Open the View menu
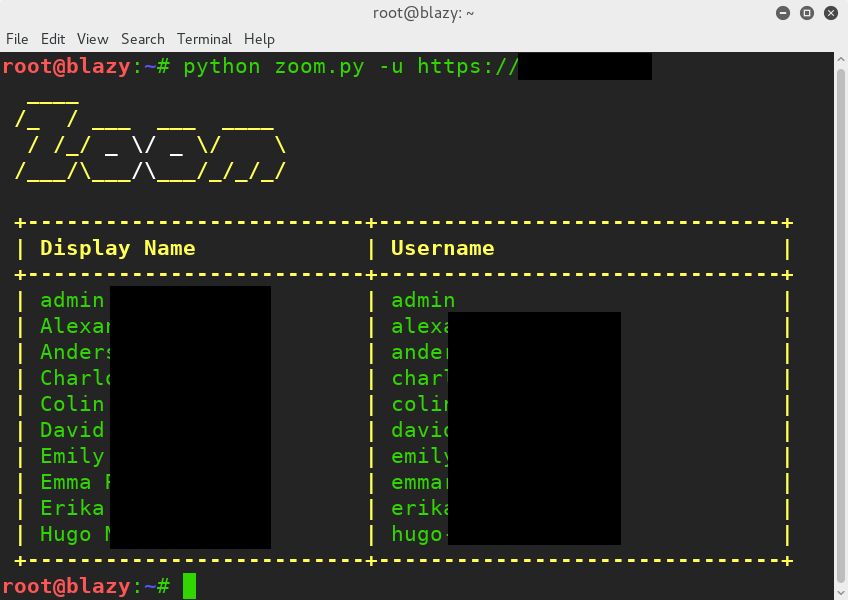848x600 pixels. click(x=92, y=39)
